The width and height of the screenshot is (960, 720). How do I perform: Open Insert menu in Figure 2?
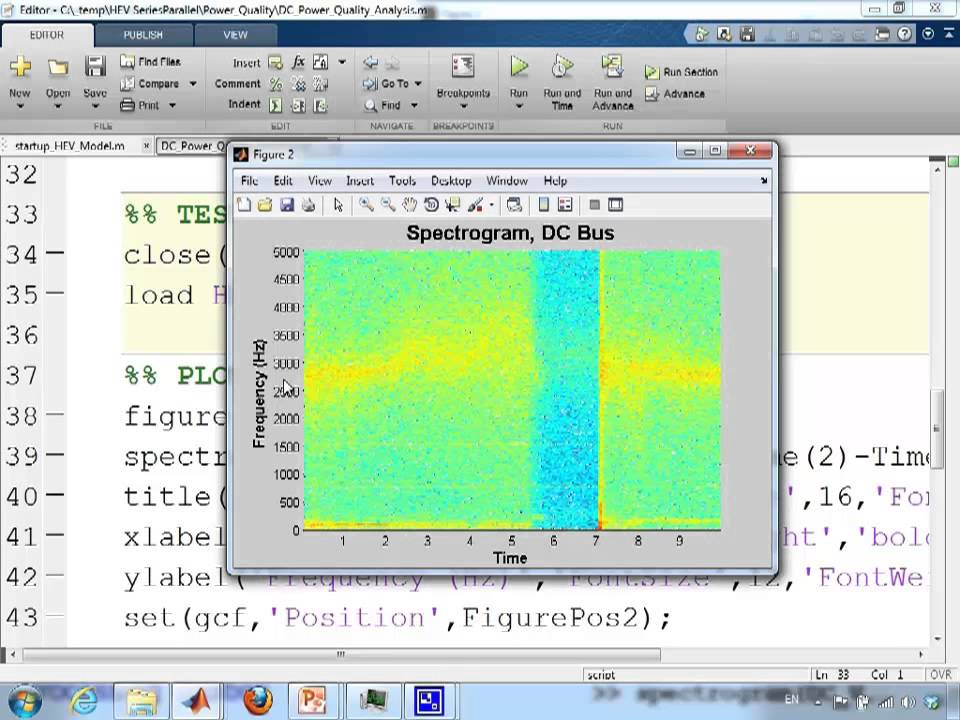[x=360, y=181]
